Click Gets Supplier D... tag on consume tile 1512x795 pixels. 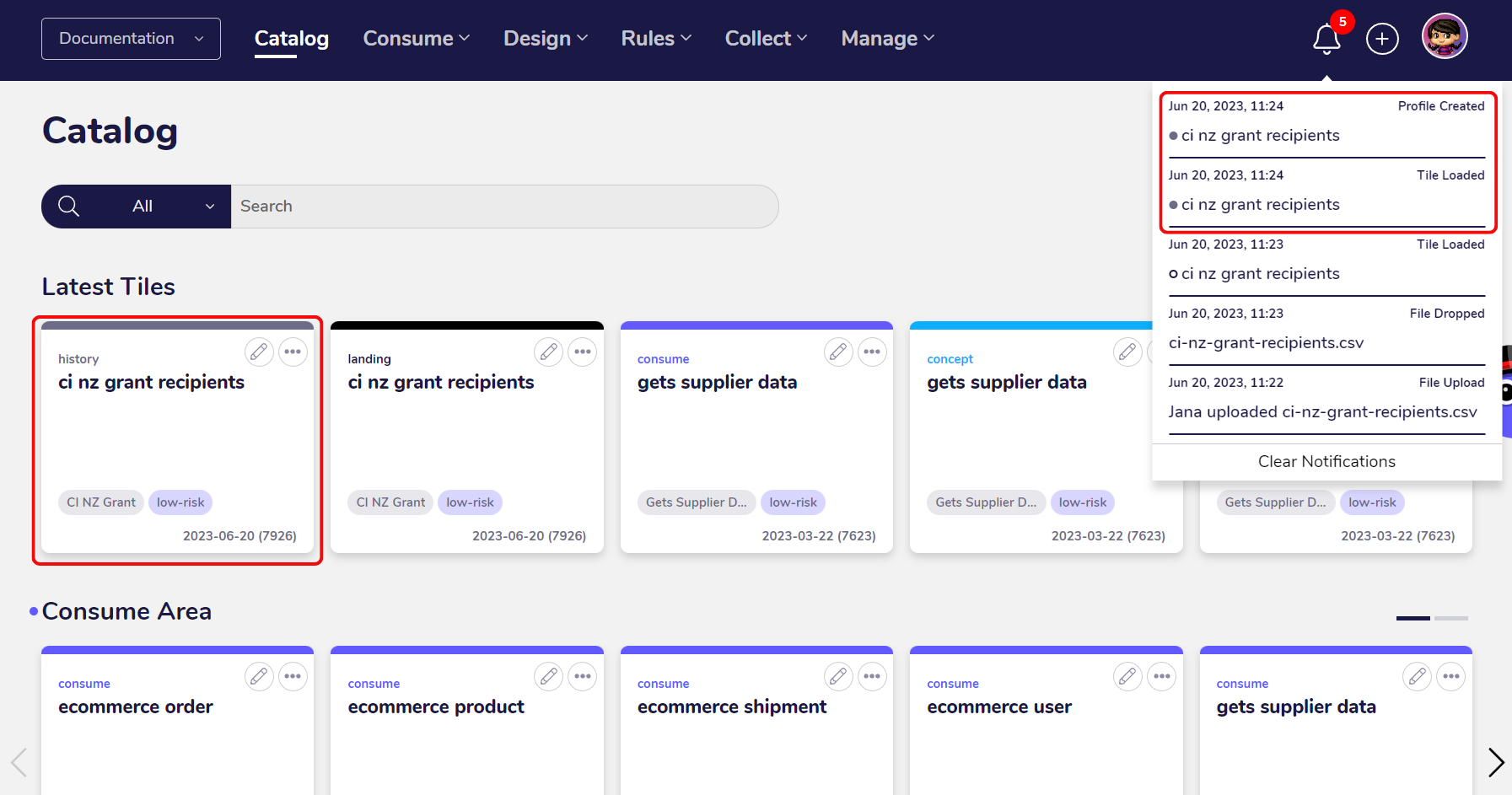point(697,502)
